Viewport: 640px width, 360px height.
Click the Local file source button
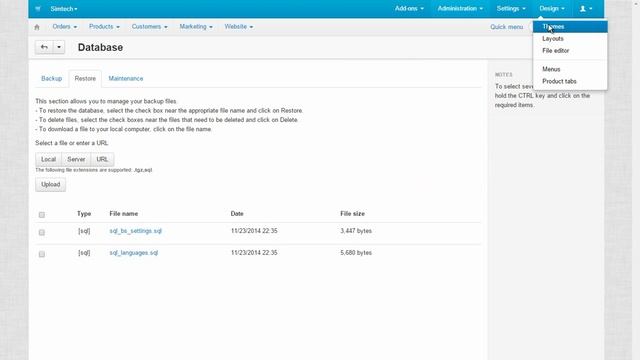48,159
